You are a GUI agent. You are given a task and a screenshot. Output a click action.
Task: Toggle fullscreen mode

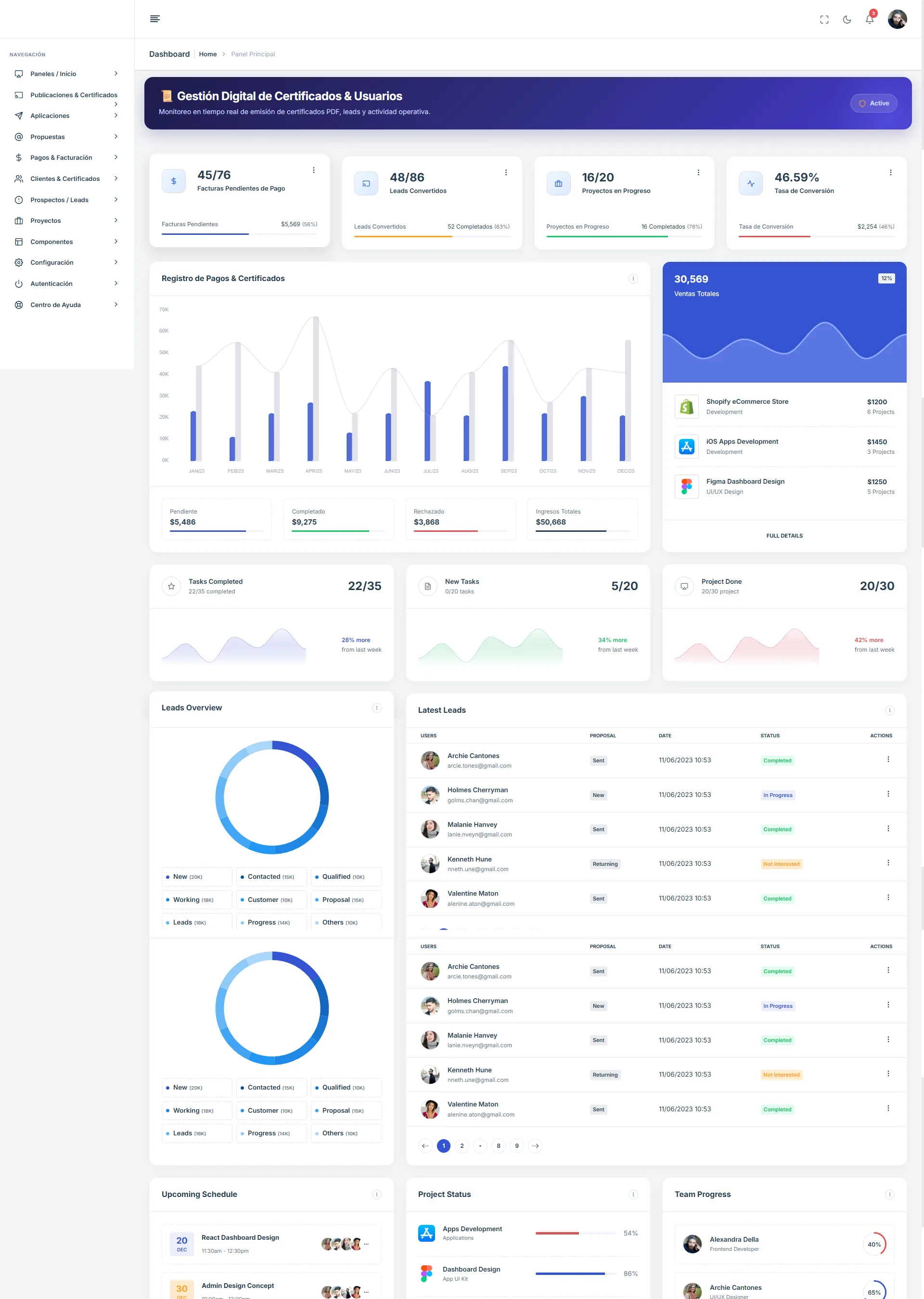(824, 19)
